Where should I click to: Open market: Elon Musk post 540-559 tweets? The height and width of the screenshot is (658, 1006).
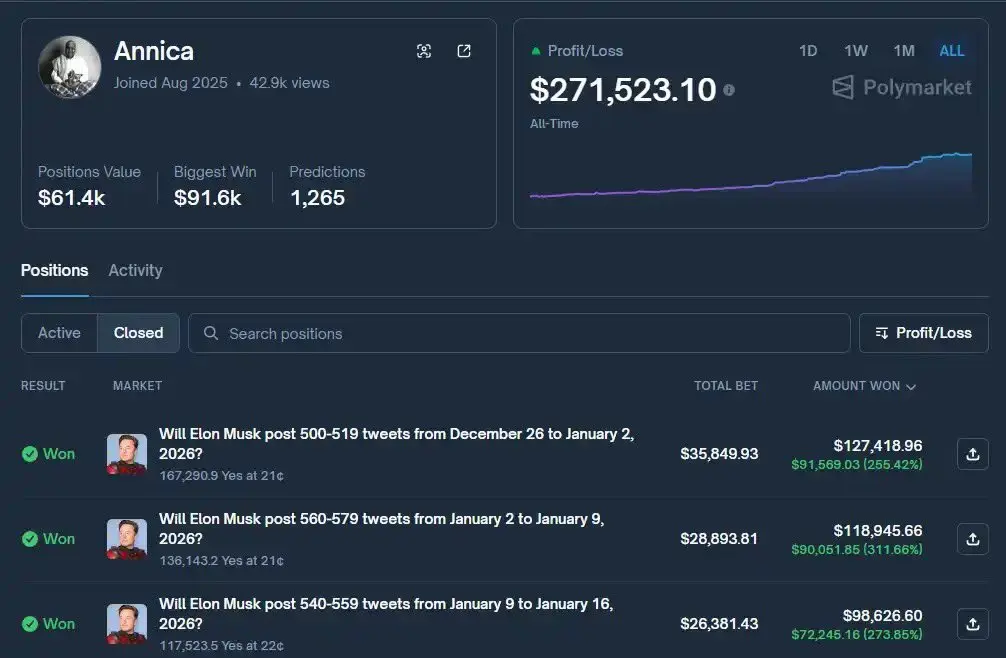click(x=386, y=614)
